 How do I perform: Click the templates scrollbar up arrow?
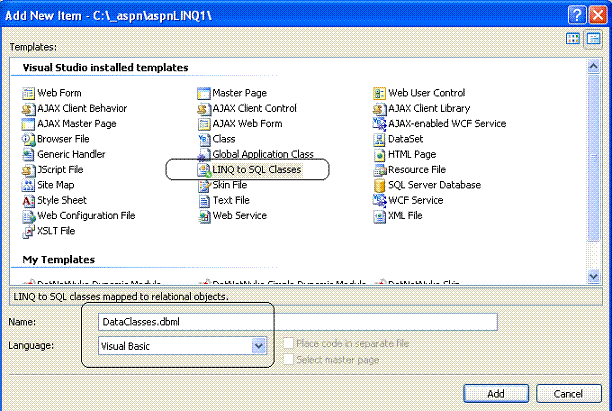coord(593,66)
